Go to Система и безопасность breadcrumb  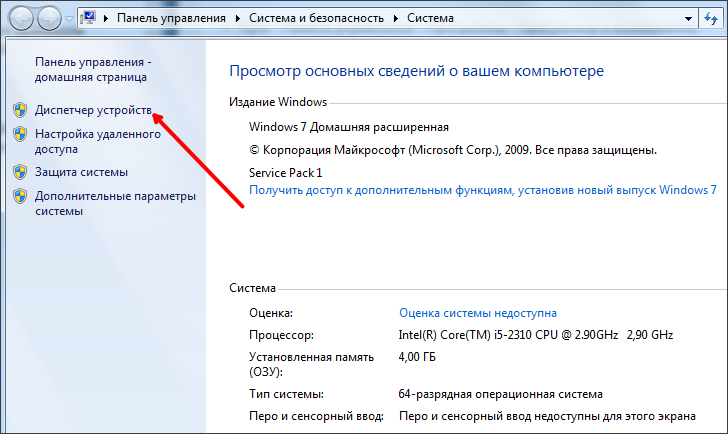pyautogui.click(x=316, y=18)
